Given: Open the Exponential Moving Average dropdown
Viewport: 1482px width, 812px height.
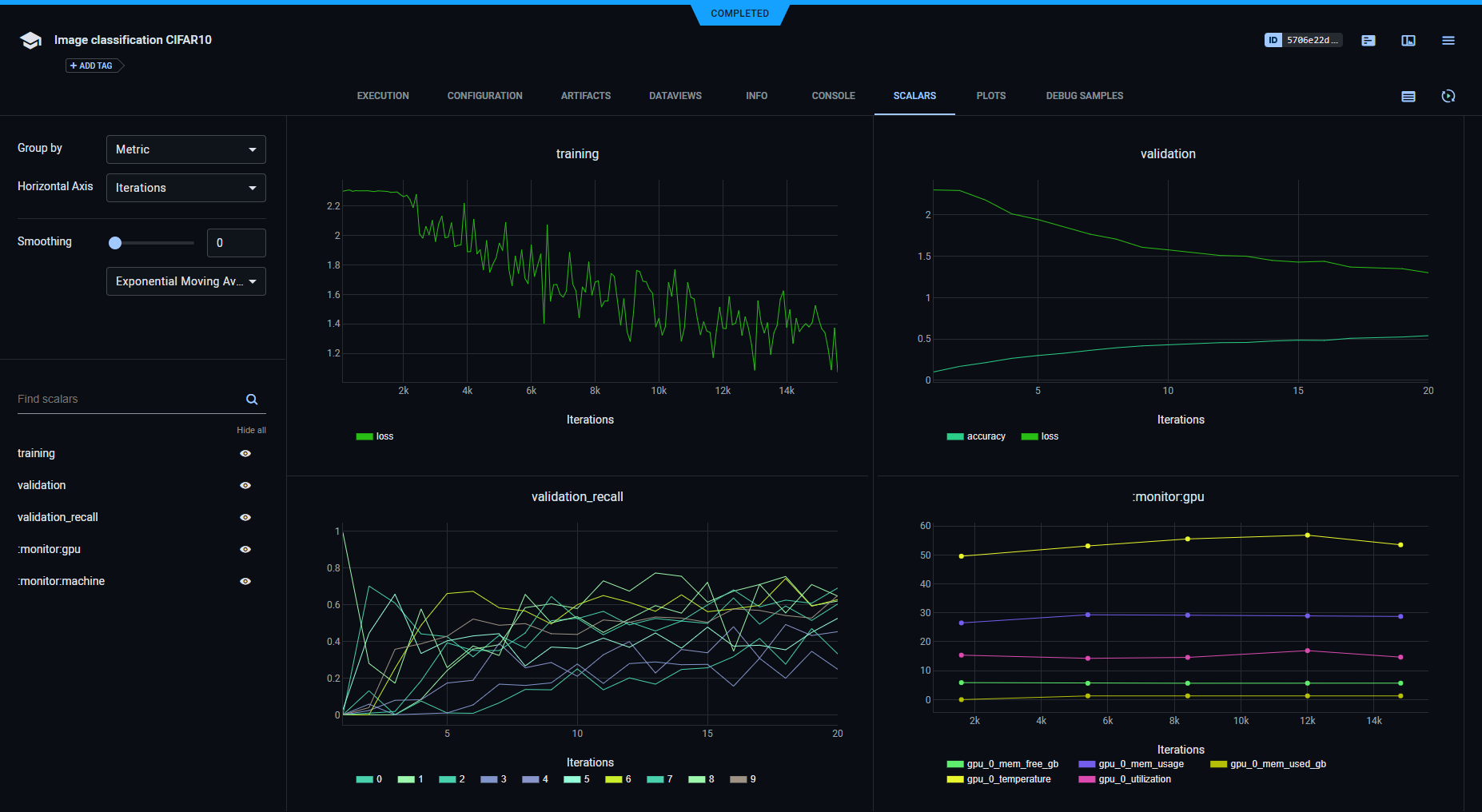Looking at the screenshot, I should point(185,281).
